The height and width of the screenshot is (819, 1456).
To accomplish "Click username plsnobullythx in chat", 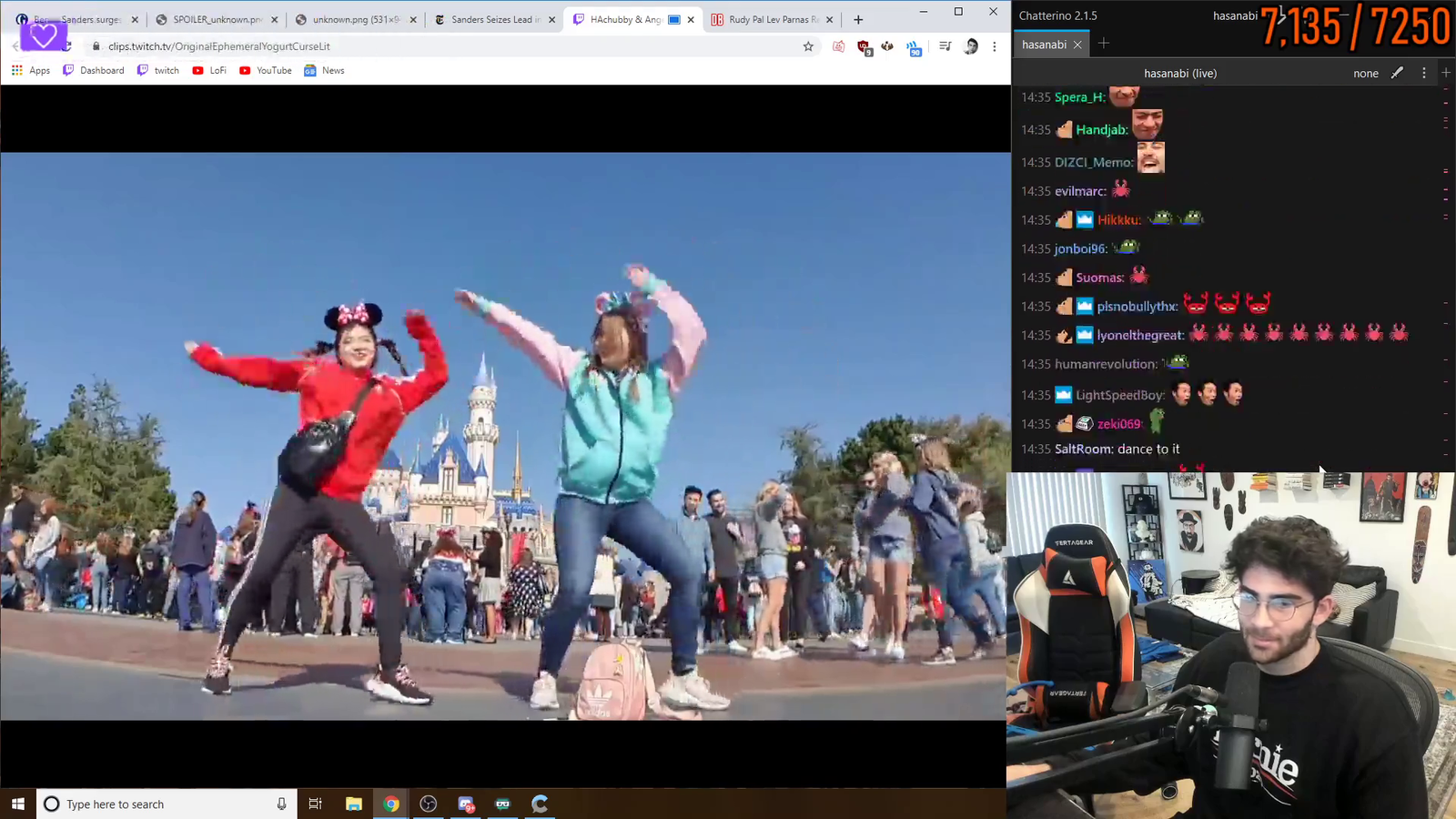I will point(1137,307).
